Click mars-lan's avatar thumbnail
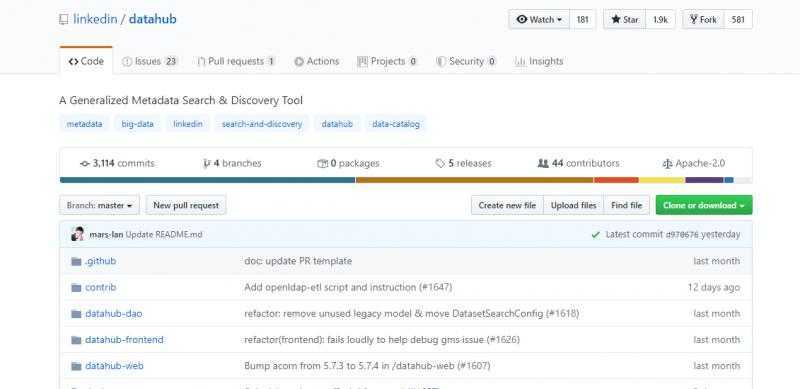 (x=78, y=234)
